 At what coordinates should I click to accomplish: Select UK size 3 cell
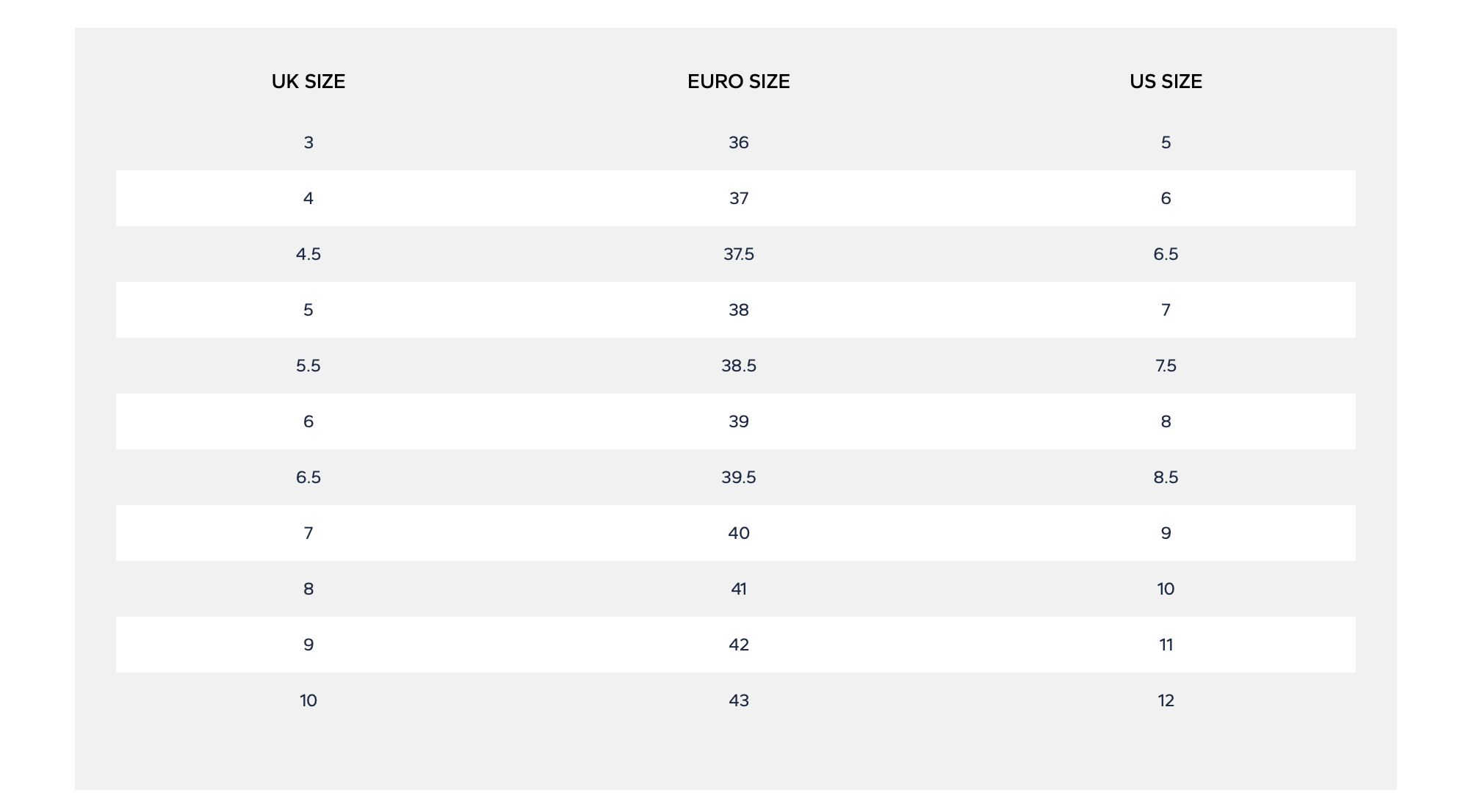pyautogui.click(x=308, y=142)
